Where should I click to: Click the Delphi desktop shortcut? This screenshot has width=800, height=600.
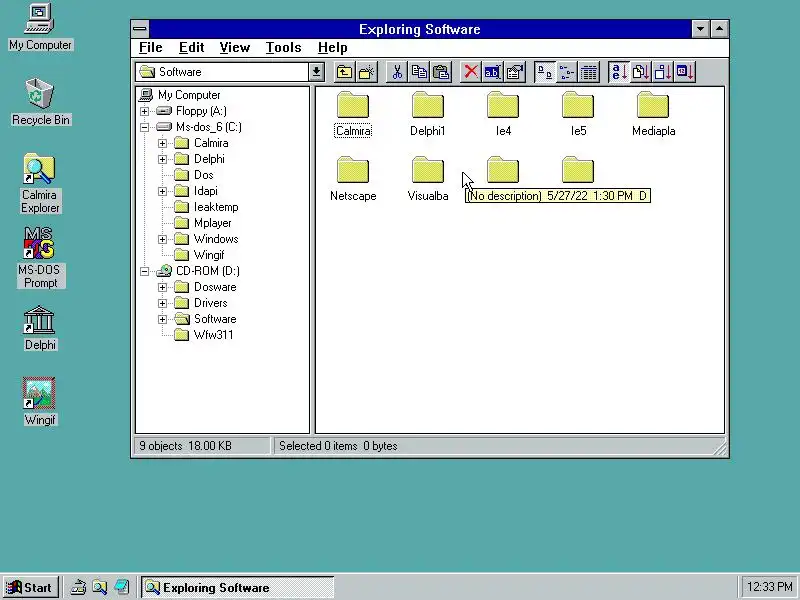click(x=40, y=329)
